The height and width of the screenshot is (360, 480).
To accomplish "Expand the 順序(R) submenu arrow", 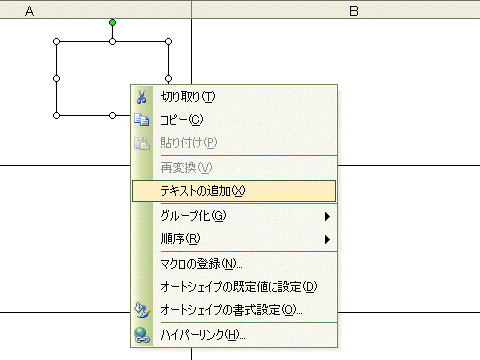I will (327, 239).
